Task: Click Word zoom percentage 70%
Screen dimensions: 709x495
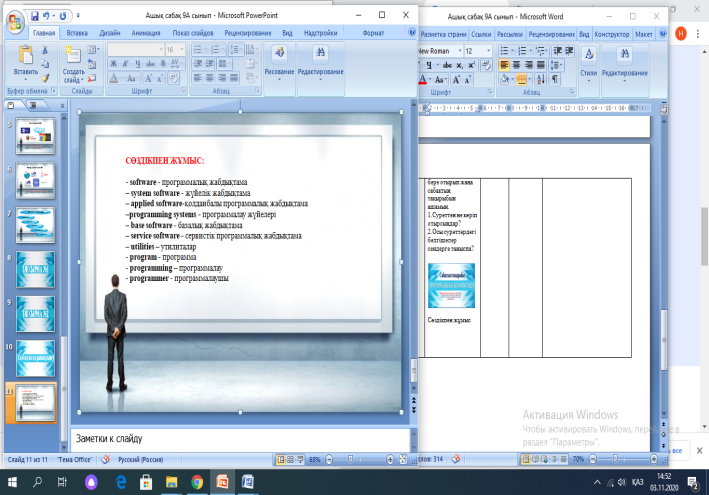Action: coord(578,459)
